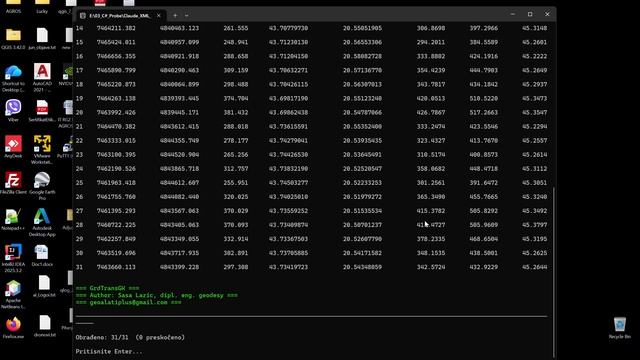Launch the Firefox.exe desktop shortcut

point(13,328)
